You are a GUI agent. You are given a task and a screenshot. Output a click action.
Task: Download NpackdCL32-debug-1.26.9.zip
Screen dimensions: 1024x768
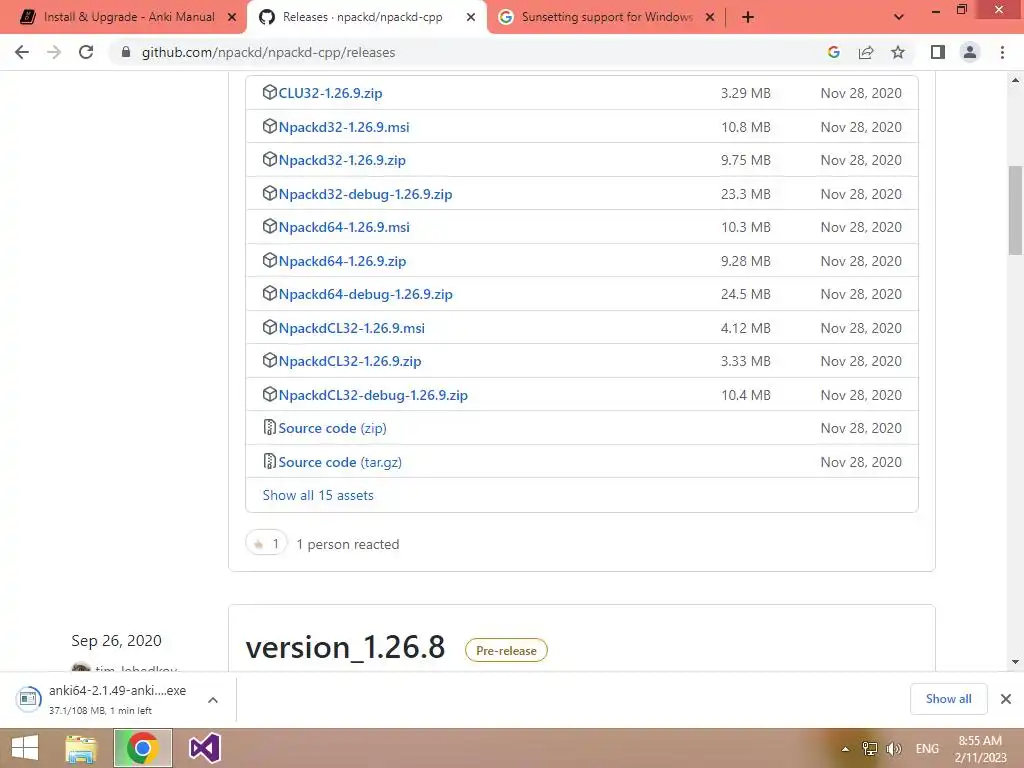(374, 396)
